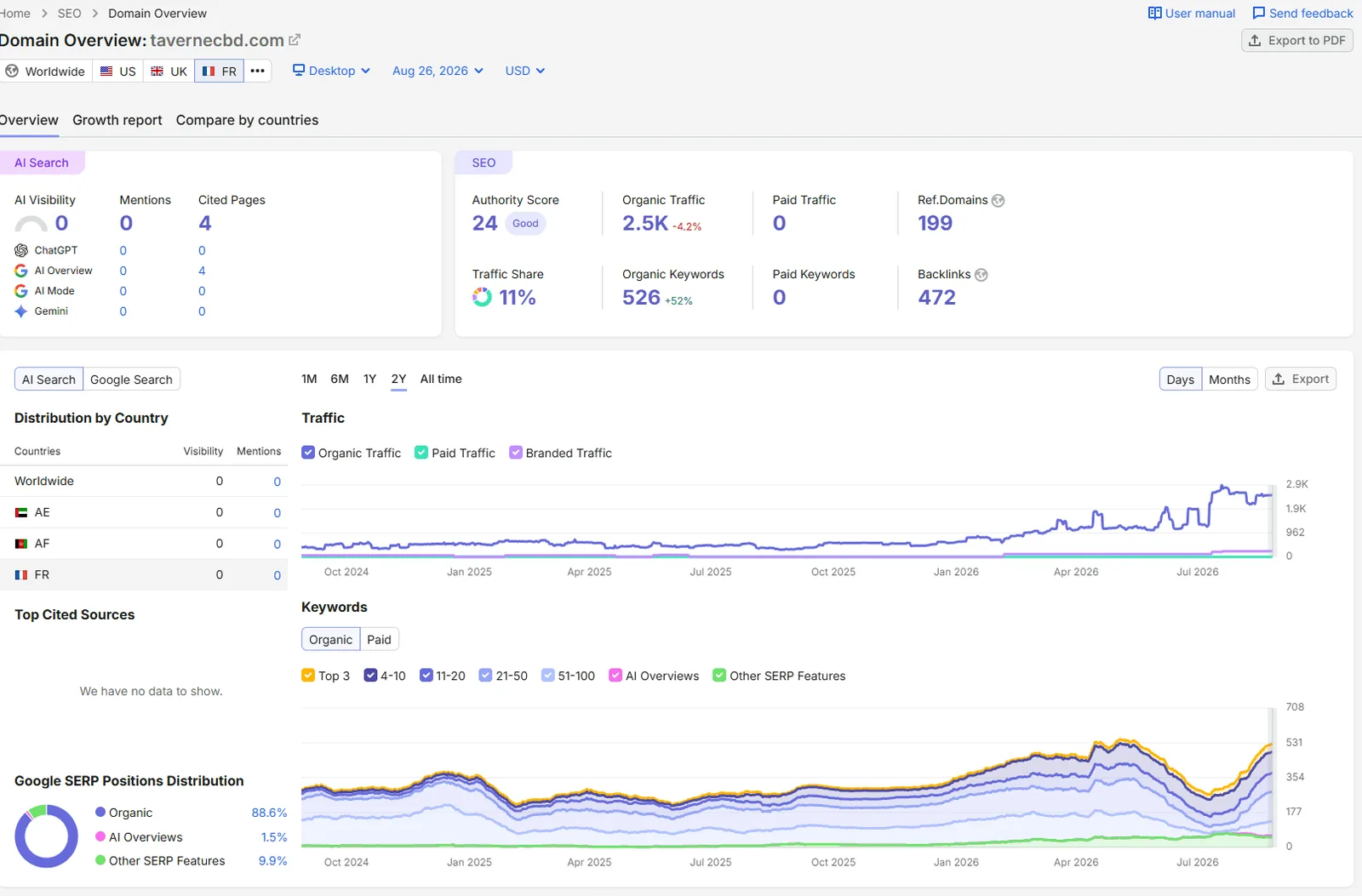Uncheck the Branded Traffic checkbox
Image resolution: width=1362 pixels, height=896 pixels.
[x=516, y=453]
